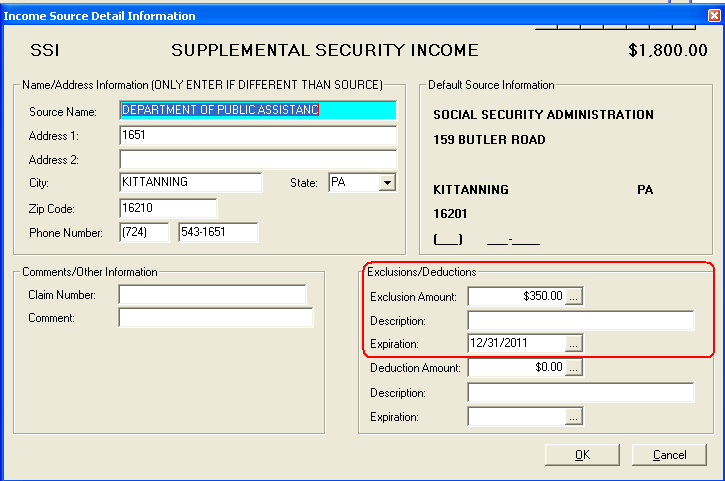Click the City field containing KITTANNING
725x481 pixels.
pyautogui.click(x=189, y=183)
